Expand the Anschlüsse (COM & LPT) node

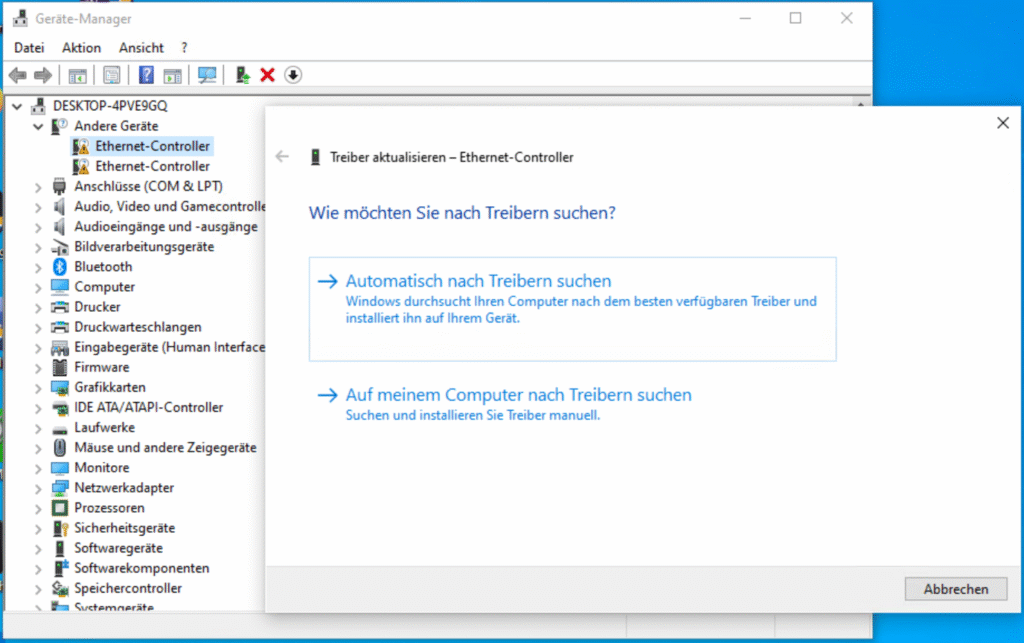[38, 187]
